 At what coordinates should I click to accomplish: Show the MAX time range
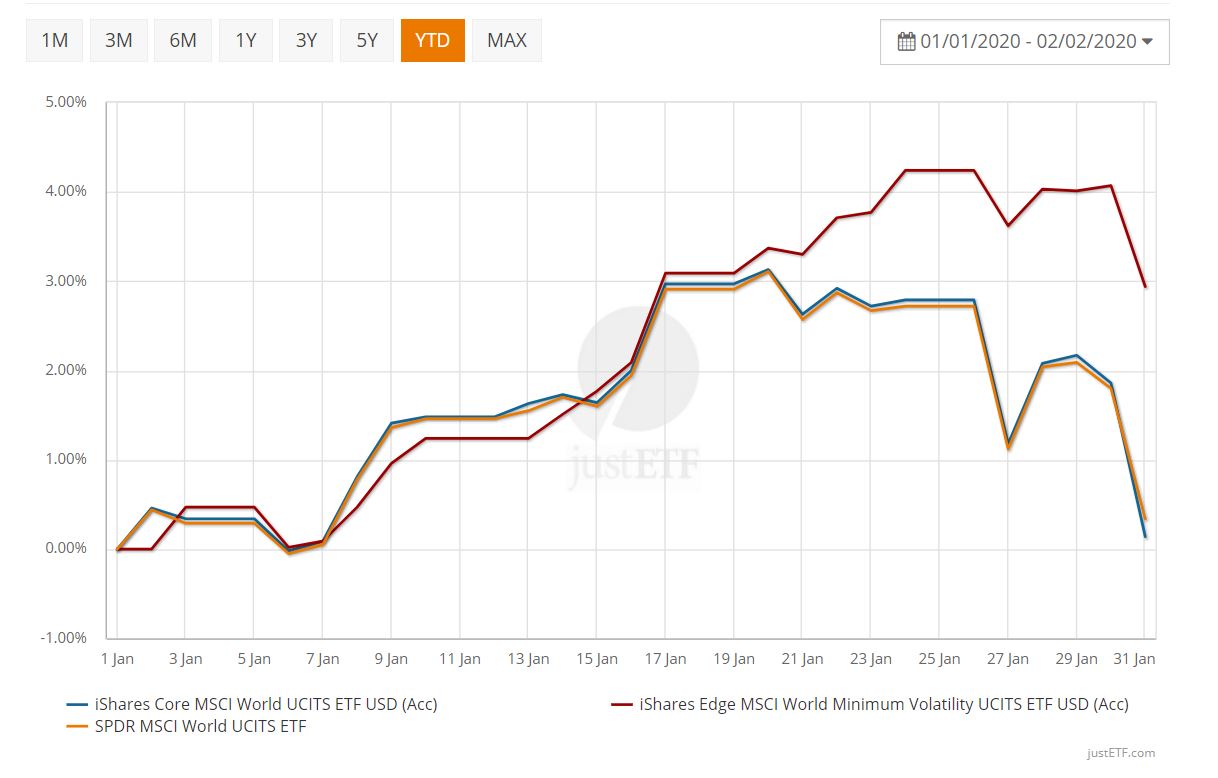coord(507,41)
